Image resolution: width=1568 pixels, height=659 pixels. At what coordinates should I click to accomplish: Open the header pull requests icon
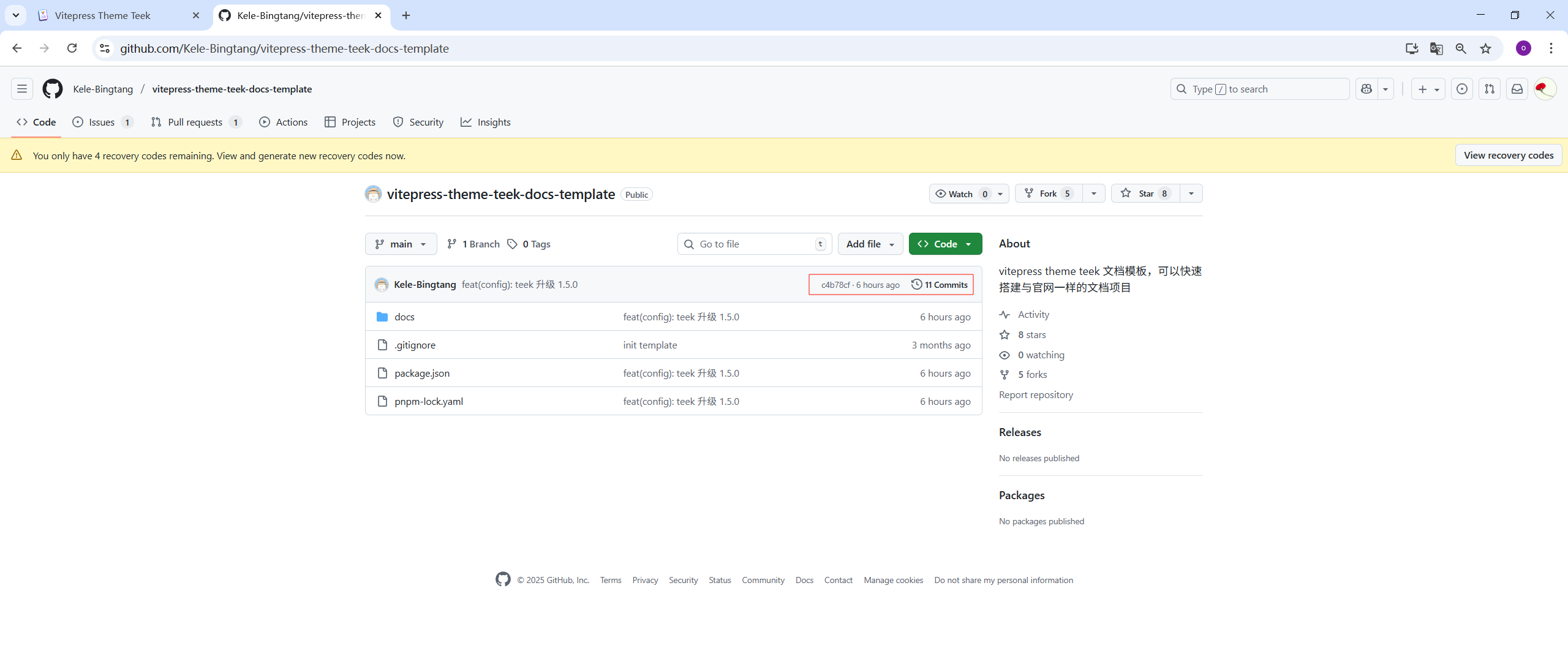click(1490, 89)
